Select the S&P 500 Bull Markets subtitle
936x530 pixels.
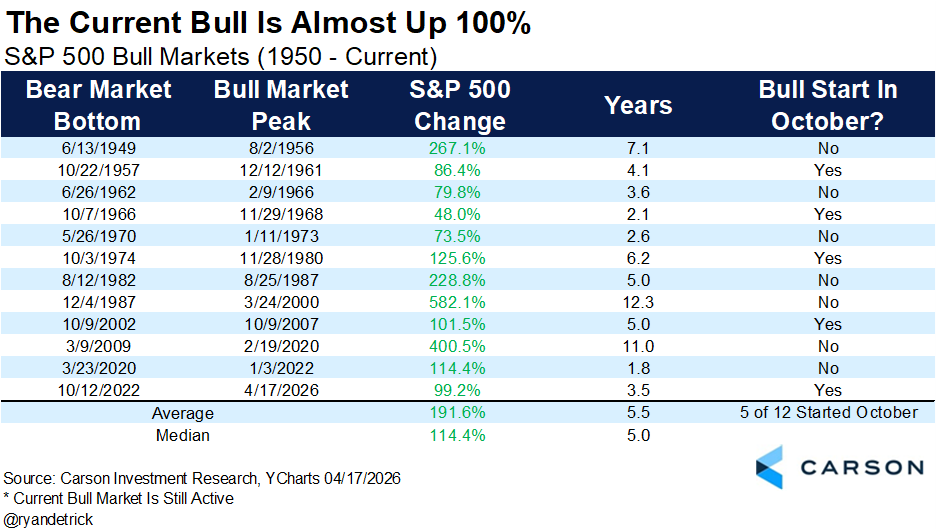coord(222,54)
